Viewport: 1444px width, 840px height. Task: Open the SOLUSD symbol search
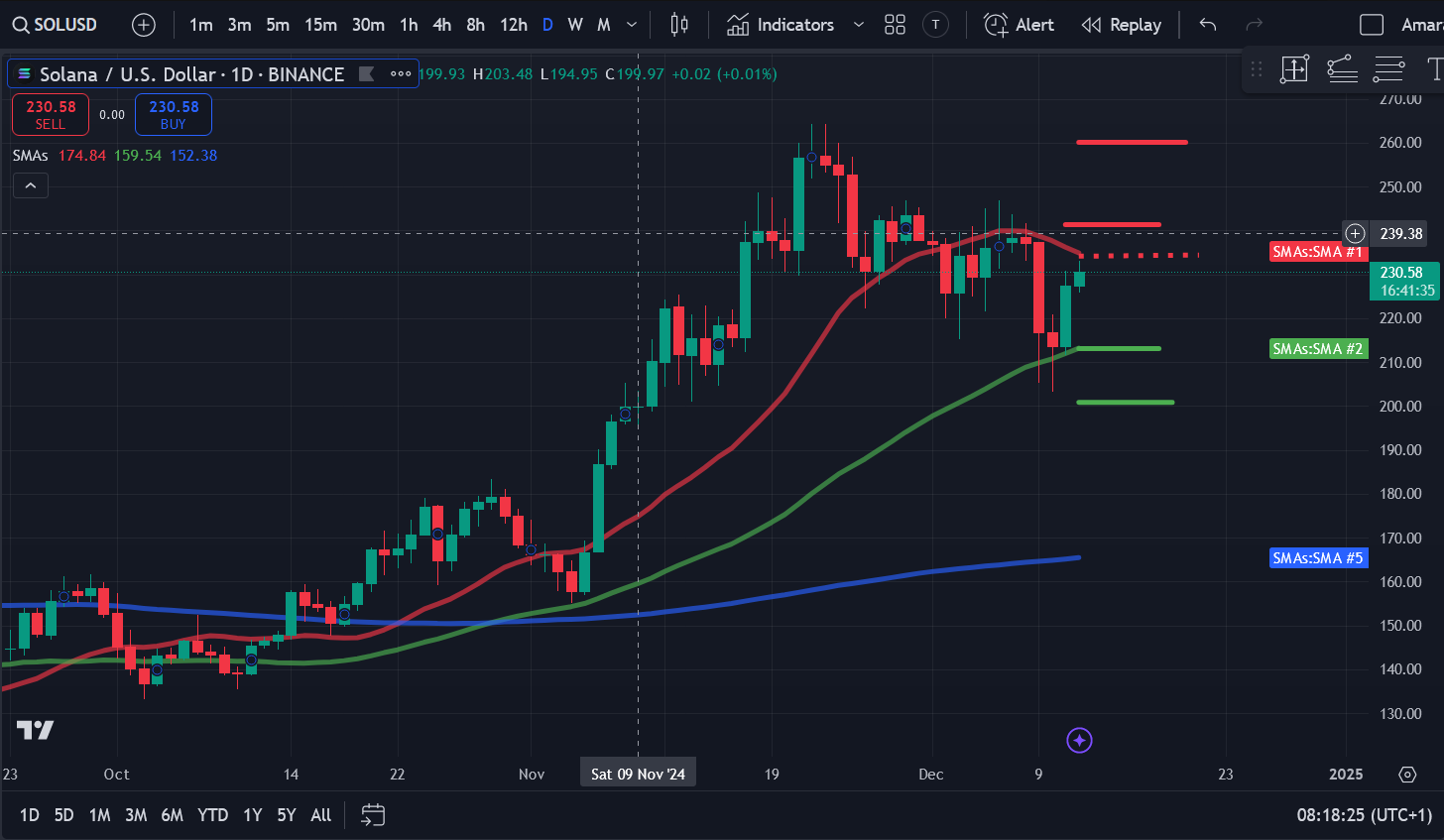tap(56, 25)
